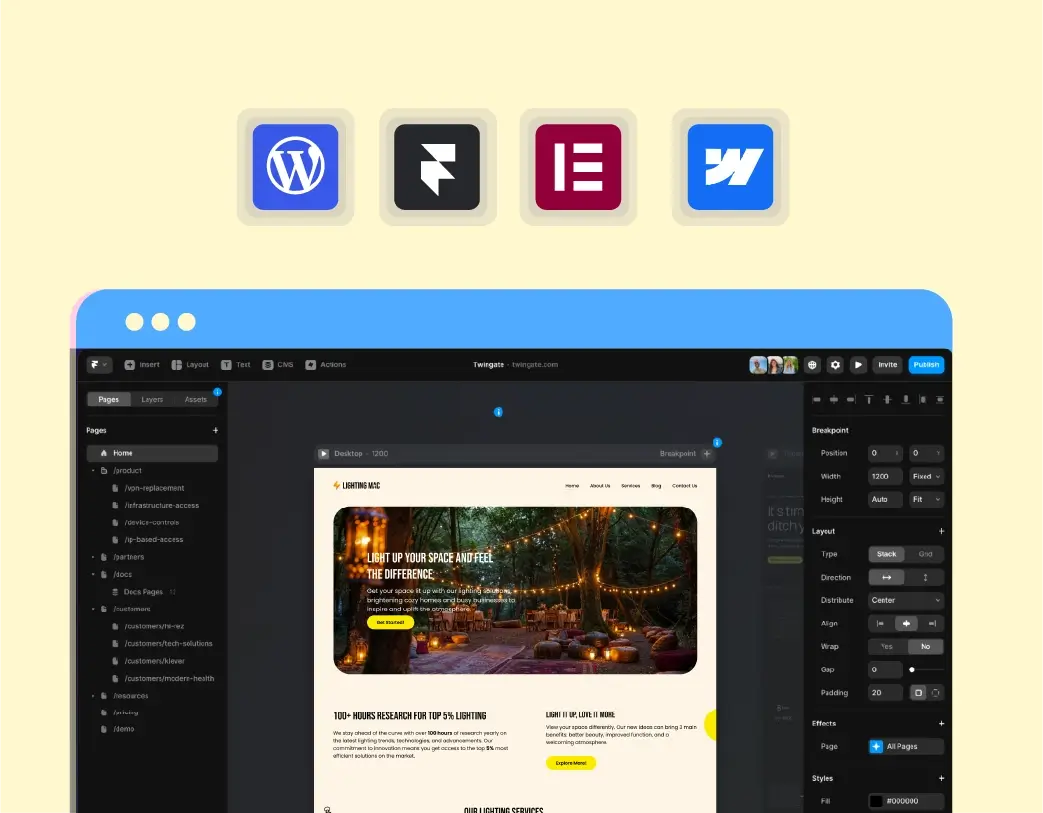This screenshot has height=813, width=1043.
Task: Switch to the Pages tab
Action: (108, 399)
